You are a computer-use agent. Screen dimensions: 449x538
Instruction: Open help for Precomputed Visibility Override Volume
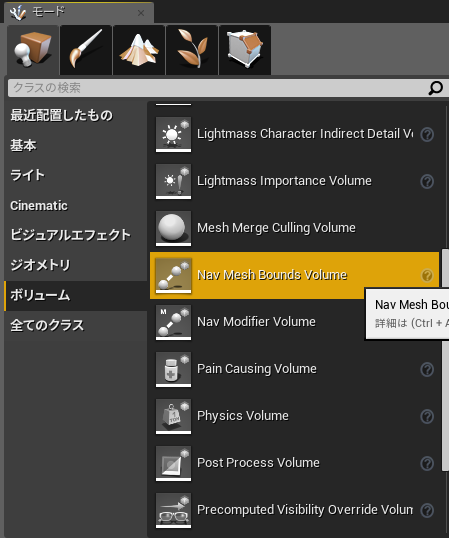click(427, 511)
